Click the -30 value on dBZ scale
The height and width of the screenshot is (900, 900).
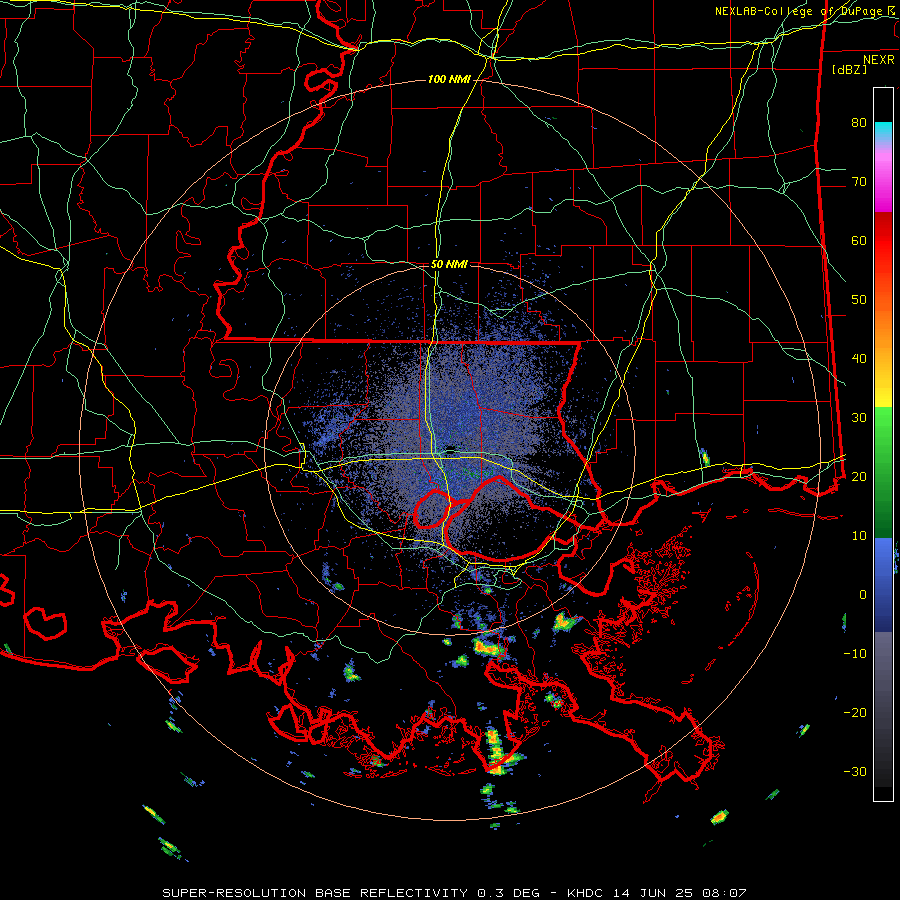[x=855, y=771]
